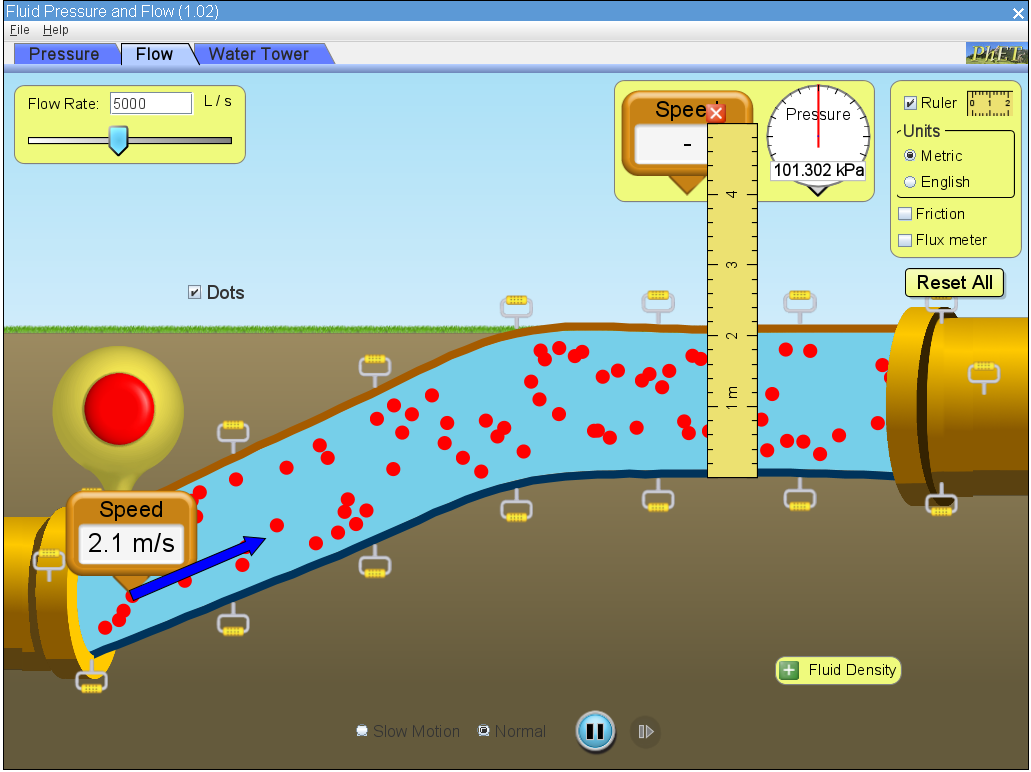Click inside the Flow Rate input field
Image resolution: width=1031 pixels, height=772 pixels.
coord(150,102)
